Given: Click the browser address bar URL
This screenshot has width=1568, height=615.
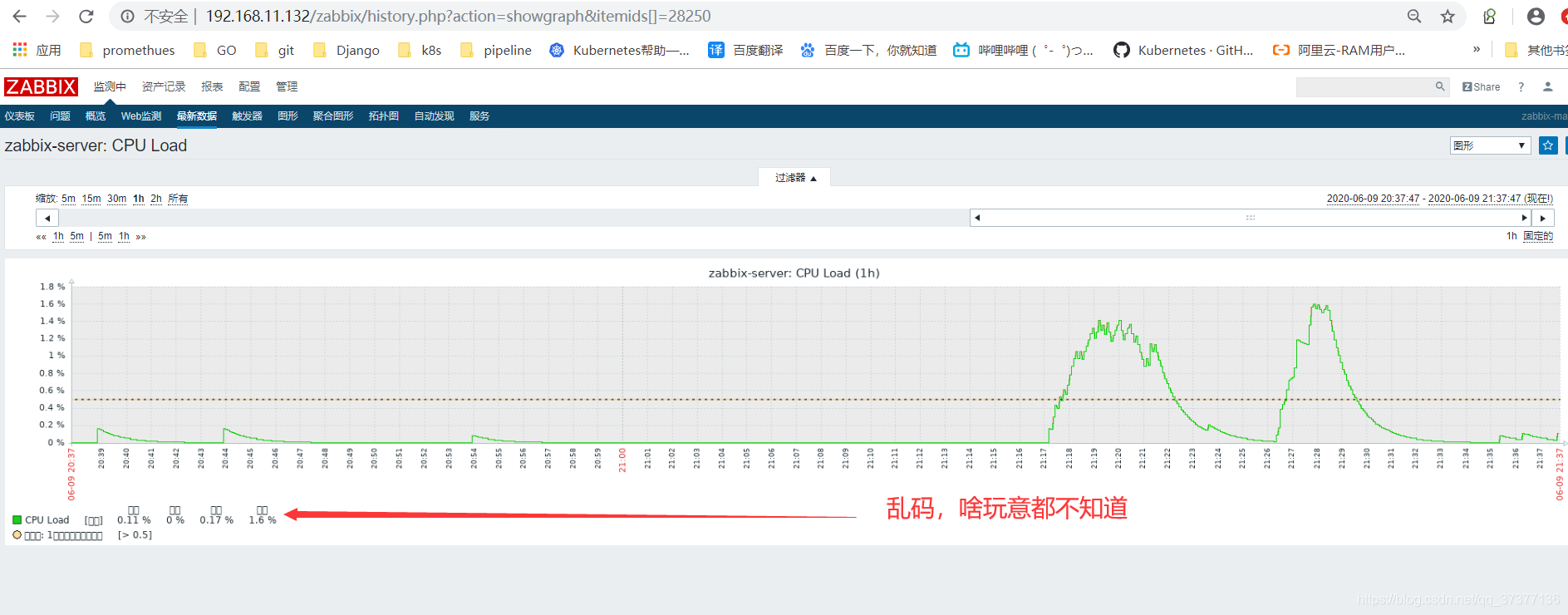Looking at the screenshot, I should (x=458, y=17).
